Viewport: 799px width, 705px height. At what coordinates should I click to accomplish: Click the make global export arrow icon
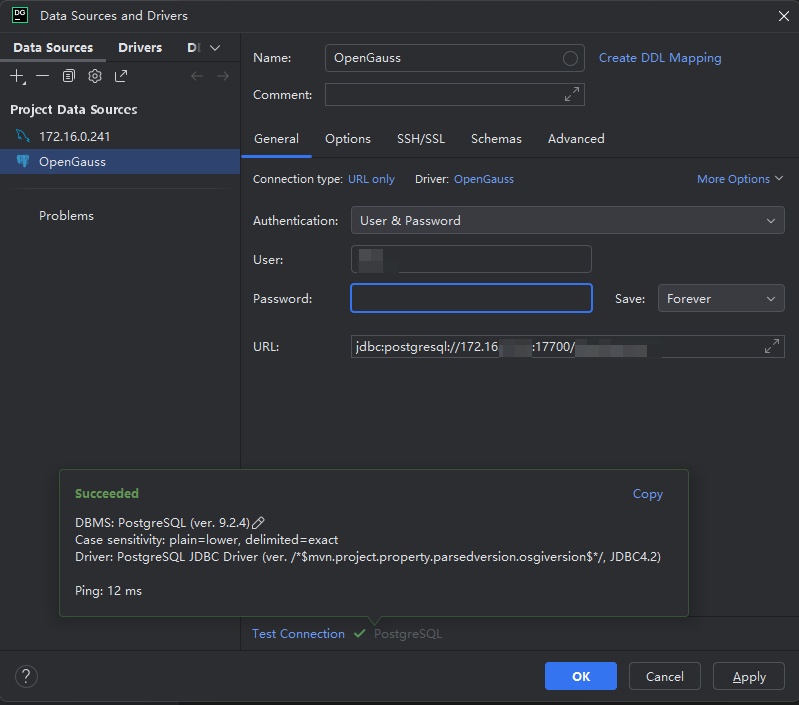pyautogui.click(x=121, y=76)
